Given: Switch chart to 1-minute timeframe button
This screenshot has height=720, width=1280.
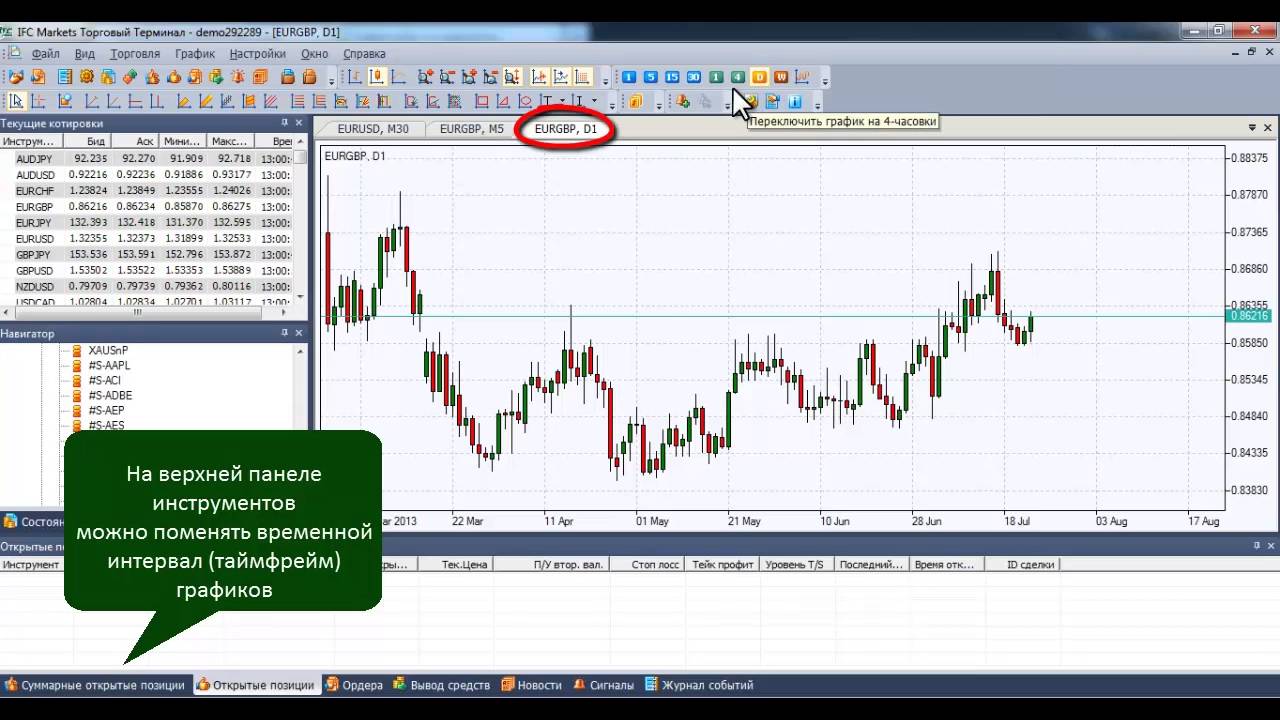Looking at the screenshot, I should (x=629, y=77).
